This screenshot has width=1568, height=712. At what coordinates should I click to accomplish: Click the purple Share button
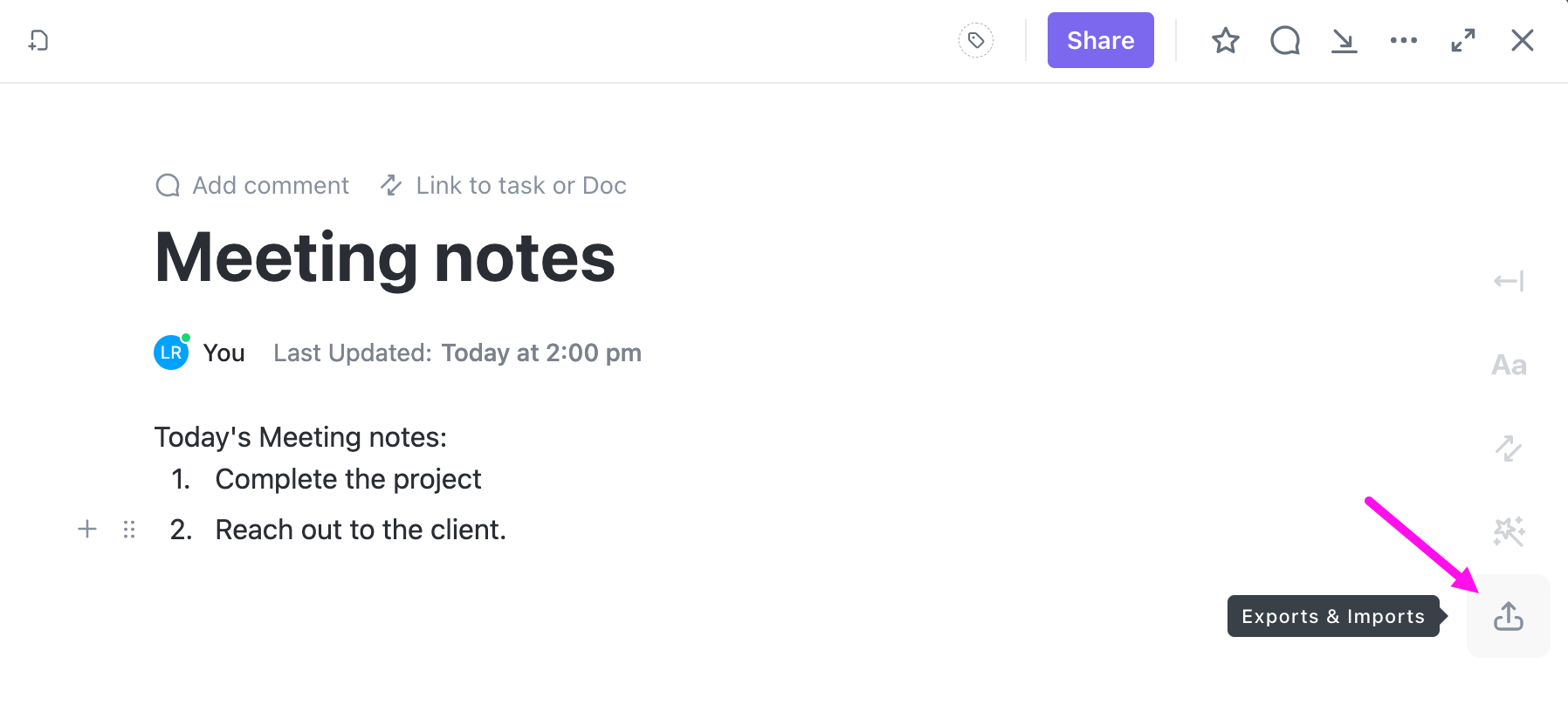pyautogui.click(x=1100, y=40)
